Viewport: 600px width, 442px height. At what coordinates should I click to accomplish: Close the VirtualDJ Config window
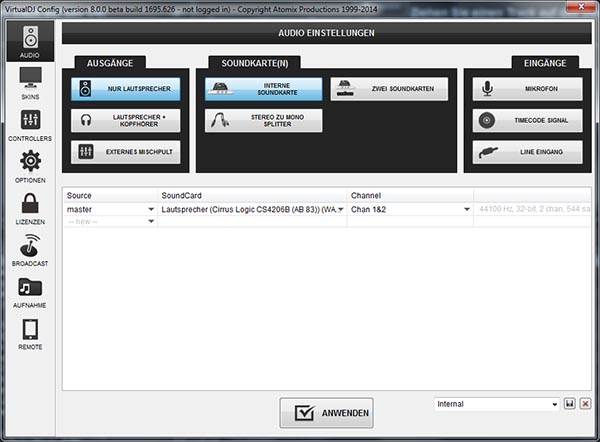581,7
